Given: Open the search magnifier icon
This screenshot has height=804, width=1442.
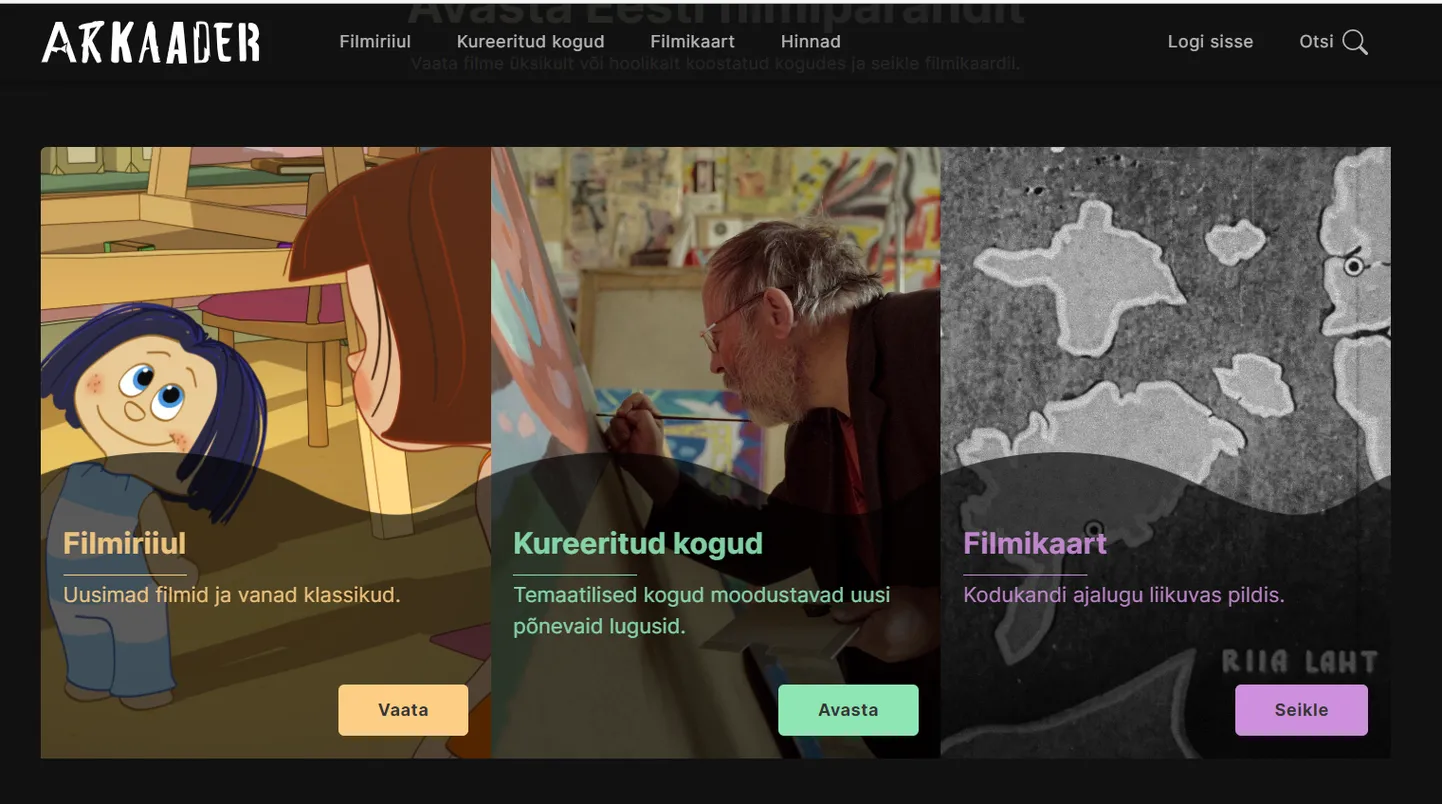Looking at the screenshot, I should pos(1355,42).
